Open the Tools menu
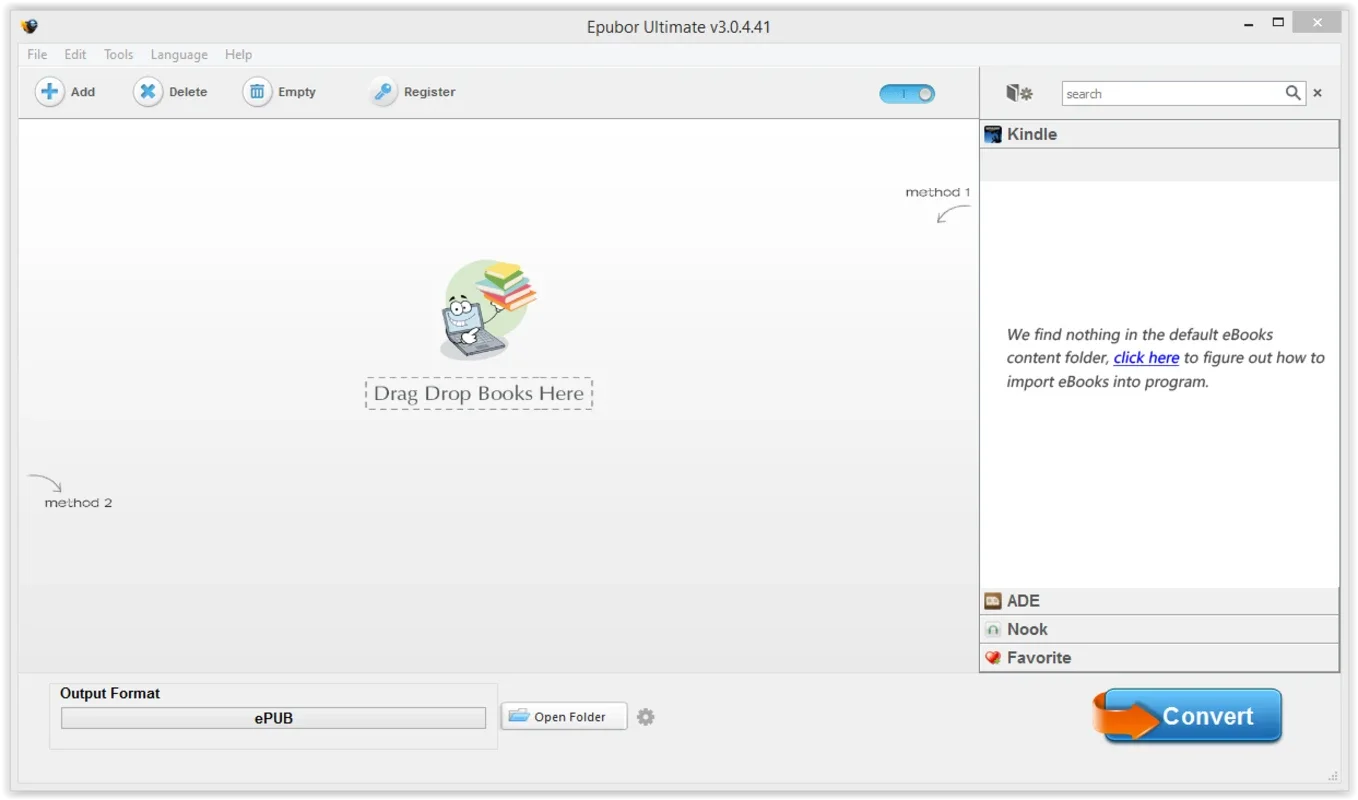 (x=118, y=55)
